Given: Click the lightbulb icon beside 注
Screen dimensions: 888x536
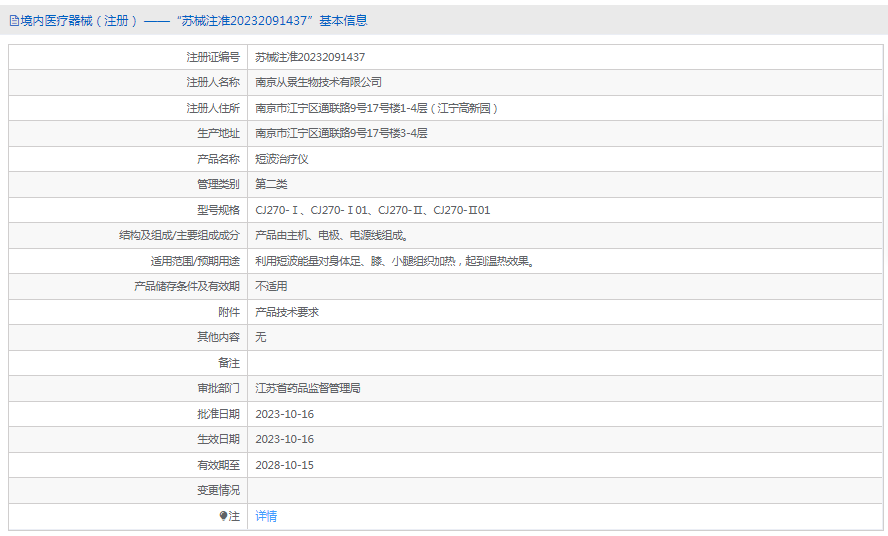Looking at the screenshot, I should 223,516.
